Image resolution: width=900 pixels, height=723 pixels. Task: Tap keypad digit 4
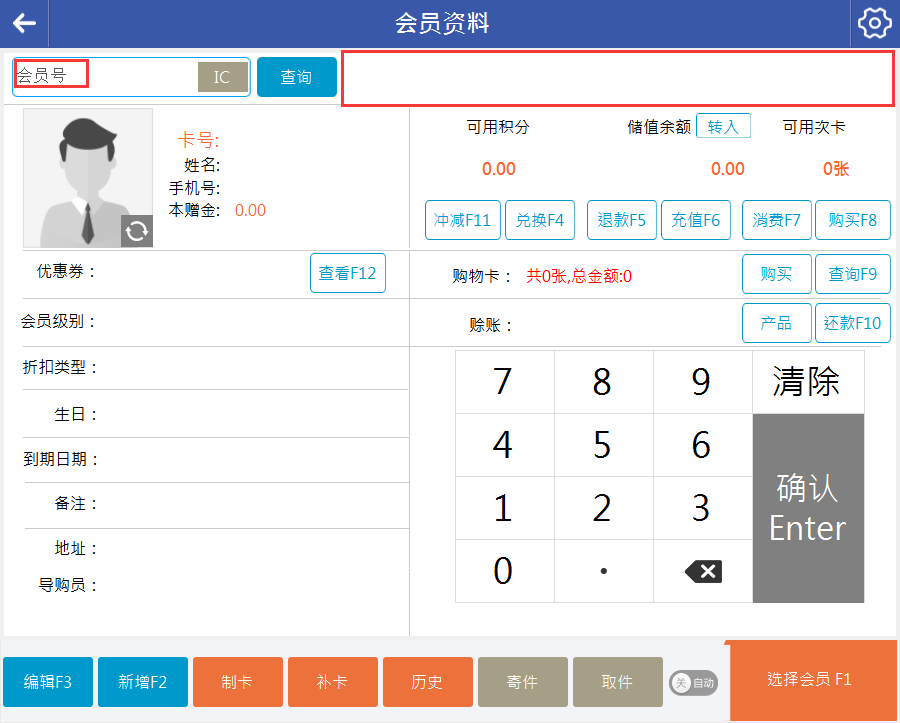coord(505,445)
